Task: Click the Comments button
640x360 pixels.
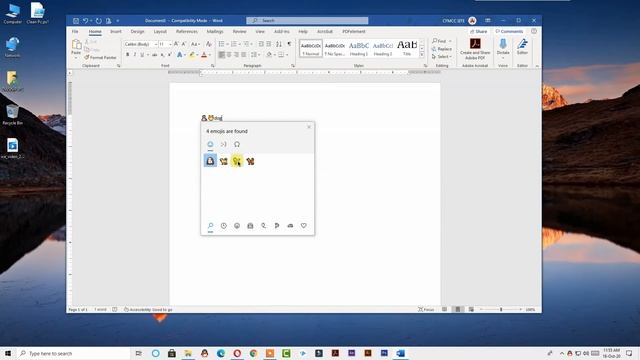Action: tap(509, 31)
